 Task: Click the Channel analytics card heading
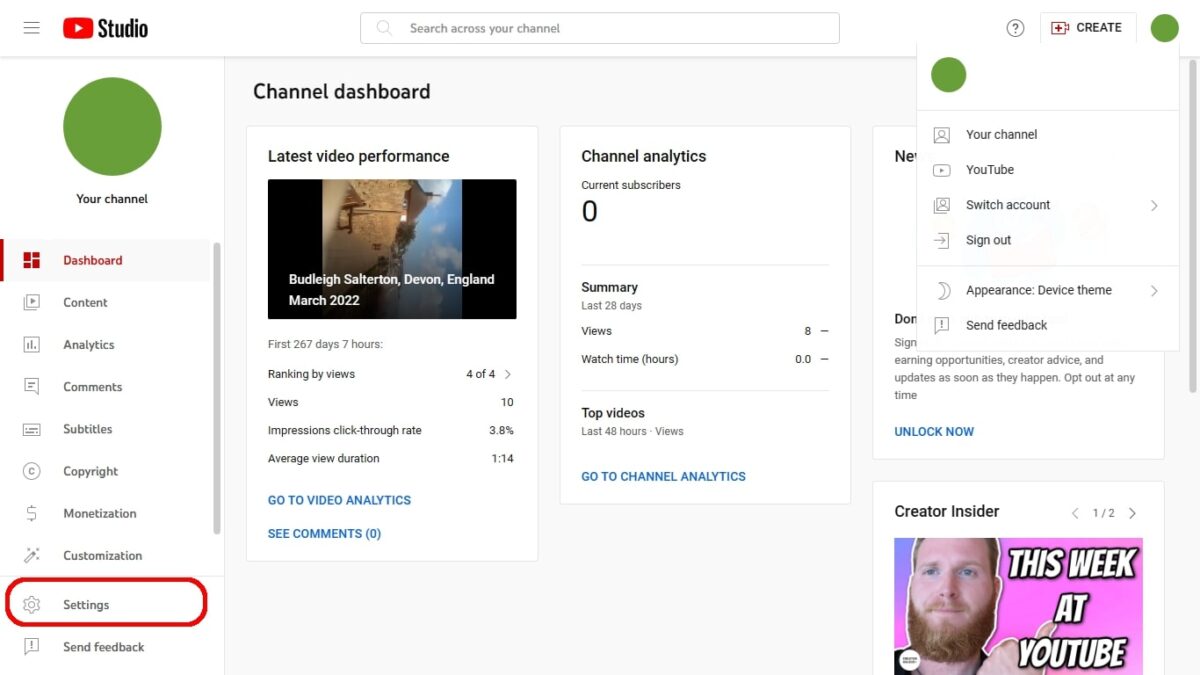[644, 156]
